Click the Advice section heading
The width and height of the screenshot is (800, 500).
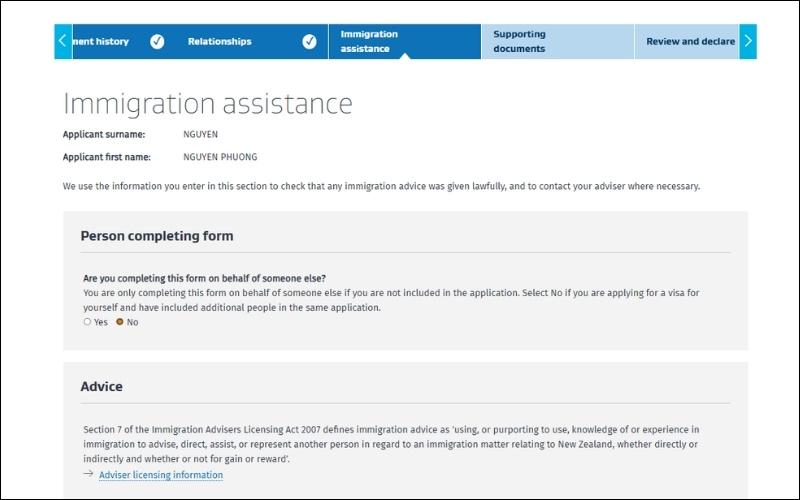click(101, 386)
